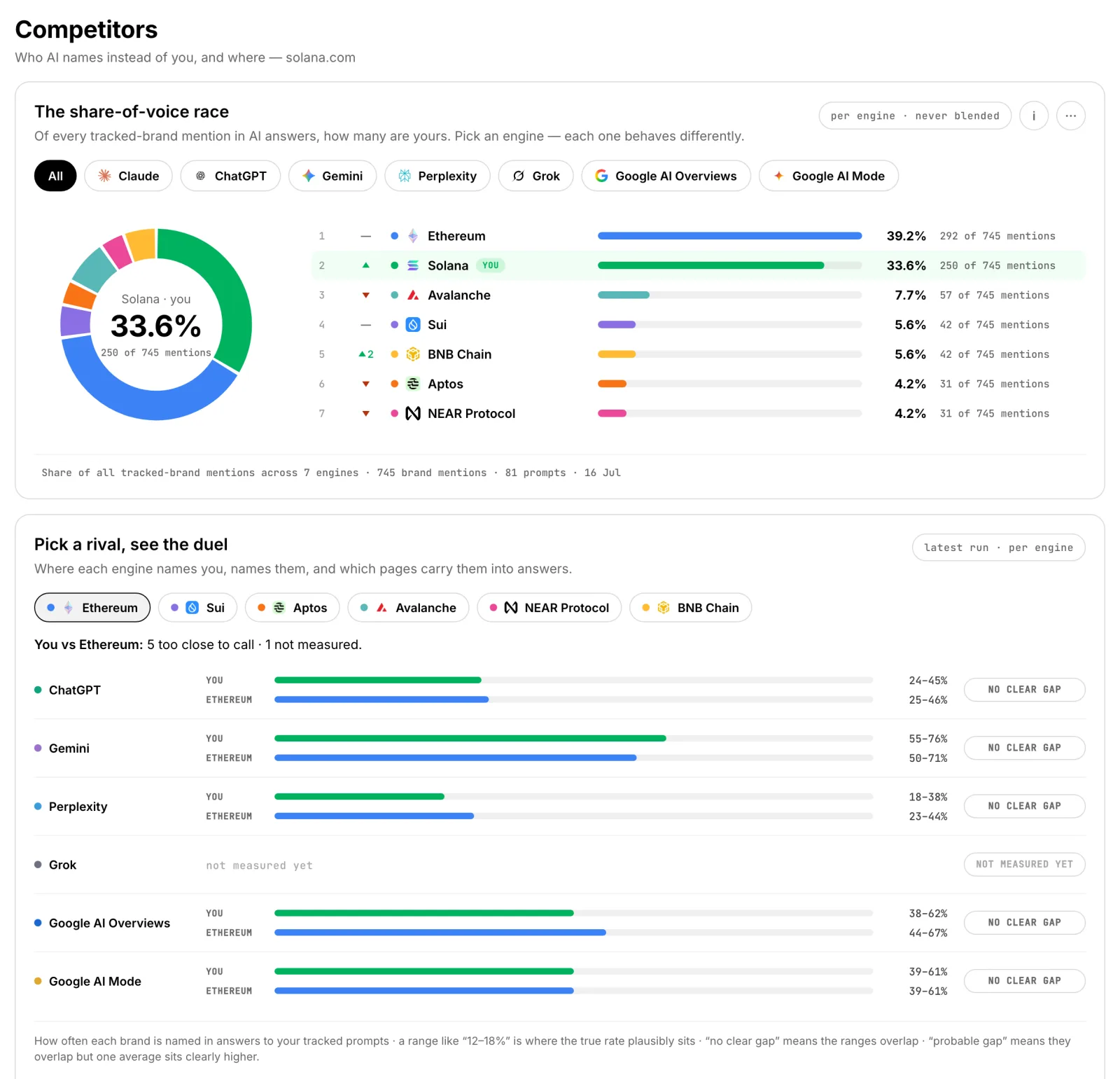
Task: Click the Gemini row label in the duel
Action: click(69, 748)
